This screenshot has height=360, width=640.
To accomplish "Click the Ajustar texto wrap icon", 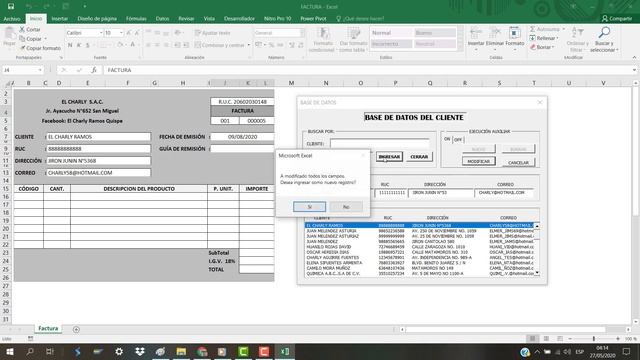I will coord(198,33).
